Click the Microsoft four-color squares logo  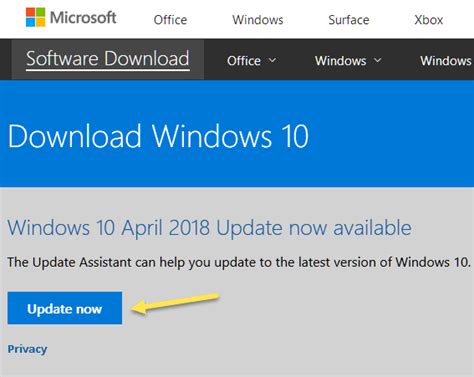coord(35,17)
